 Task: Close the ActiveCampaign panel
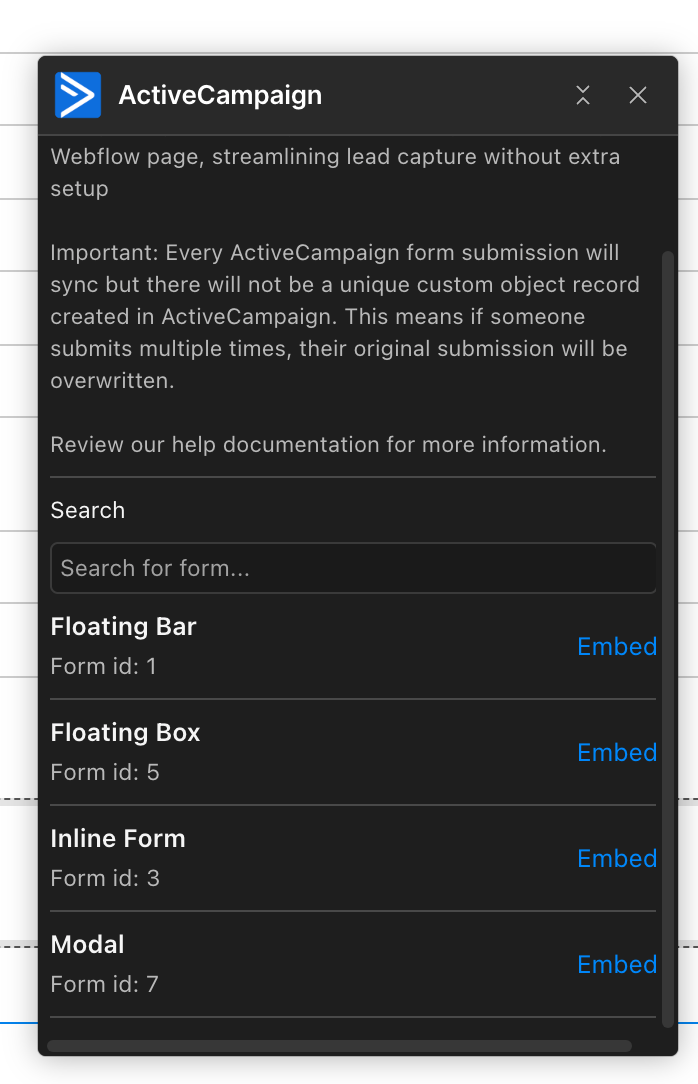[x=638, y=95]
